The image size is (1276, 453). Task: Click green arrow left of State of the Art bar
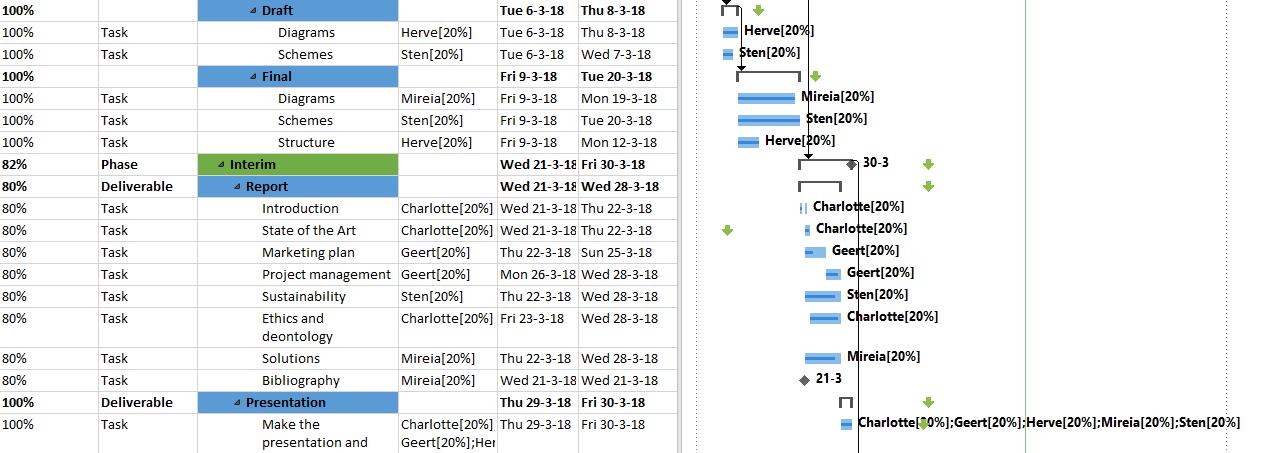pos(727,230)
